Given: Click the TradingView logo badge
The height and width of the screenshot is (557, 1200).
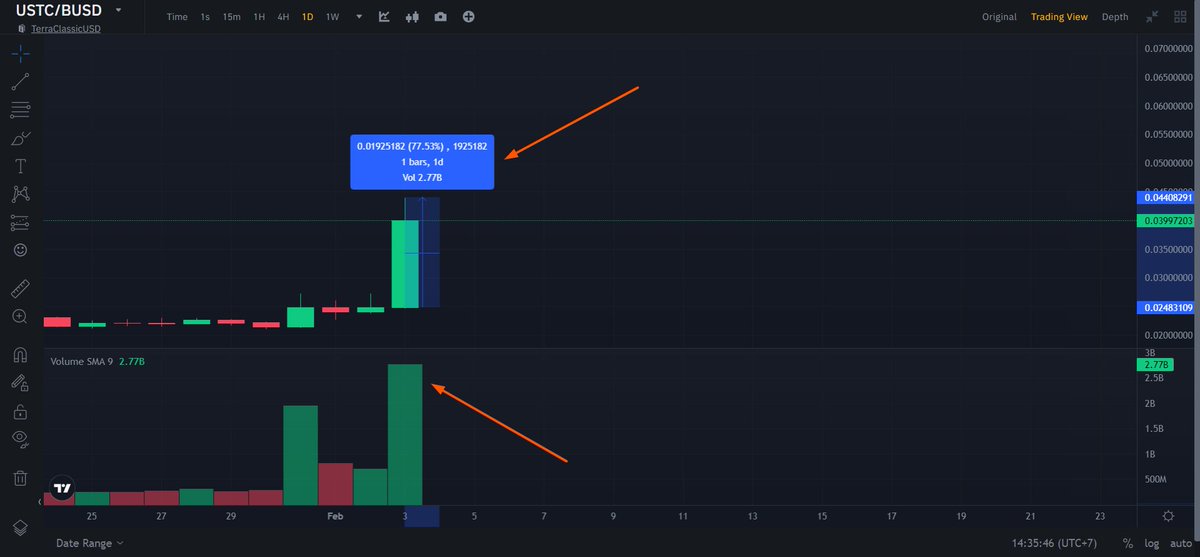Looking at the screenshot, I should click(x=62, y=488).
